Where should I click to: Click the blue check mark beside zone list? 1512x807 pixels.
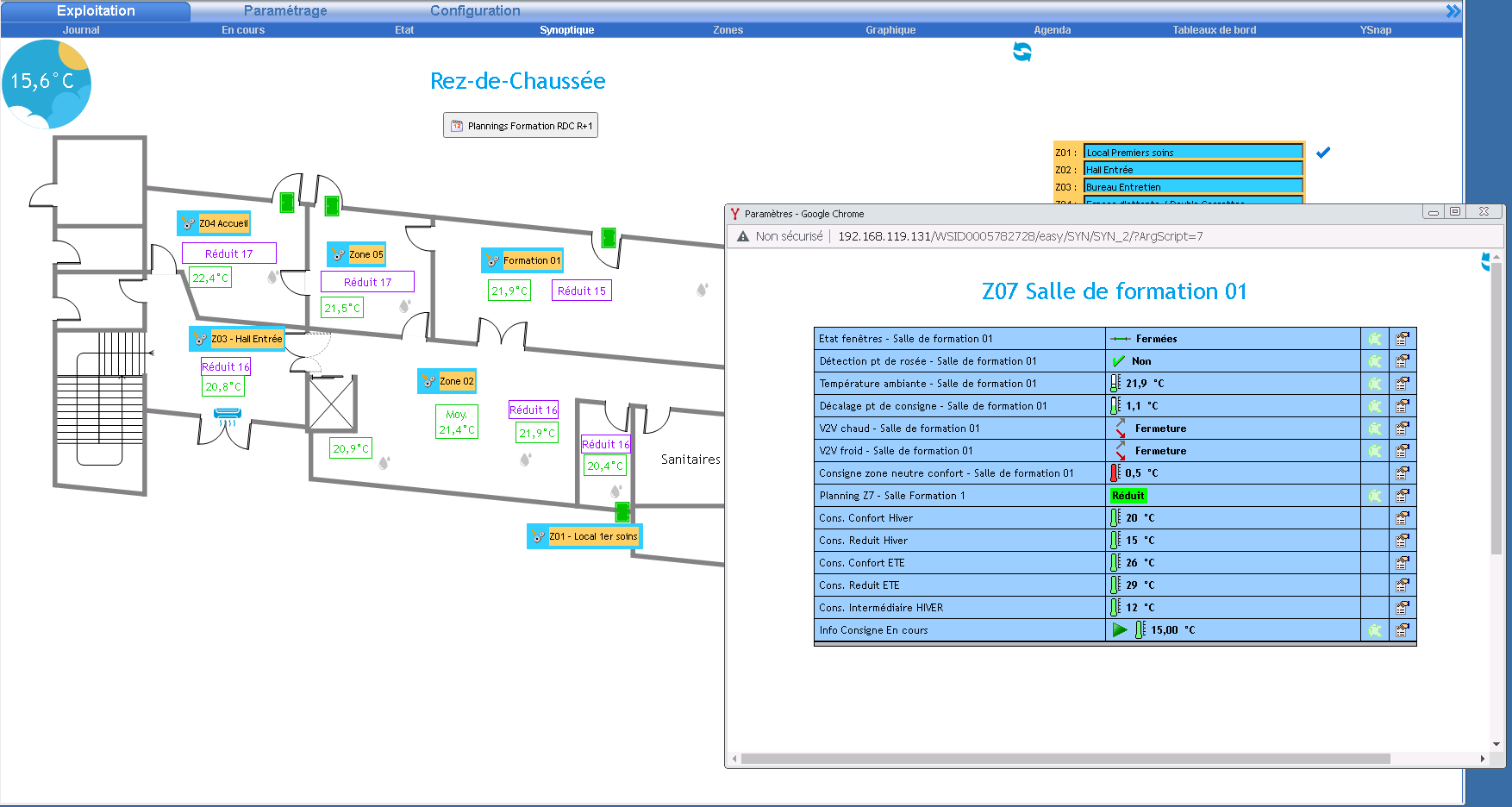point(1323,153)
